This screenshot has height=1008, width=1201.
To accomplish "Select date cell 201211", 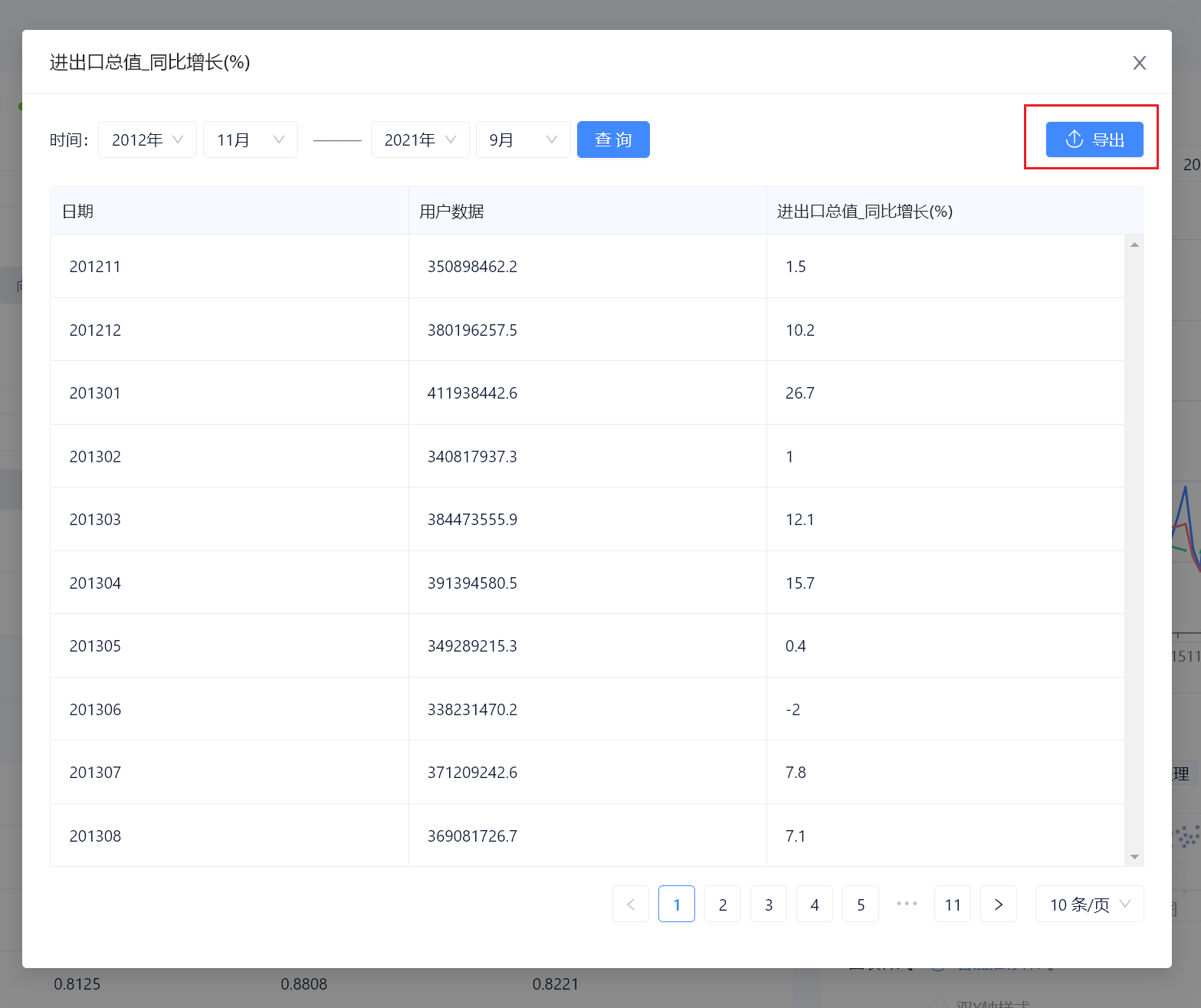I will 95,267.
